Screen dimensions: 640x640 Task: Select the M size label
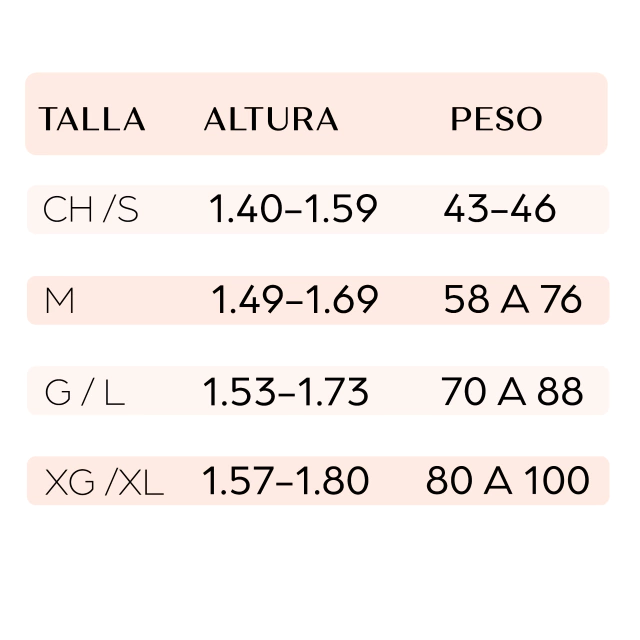click(x=60, y=300)
